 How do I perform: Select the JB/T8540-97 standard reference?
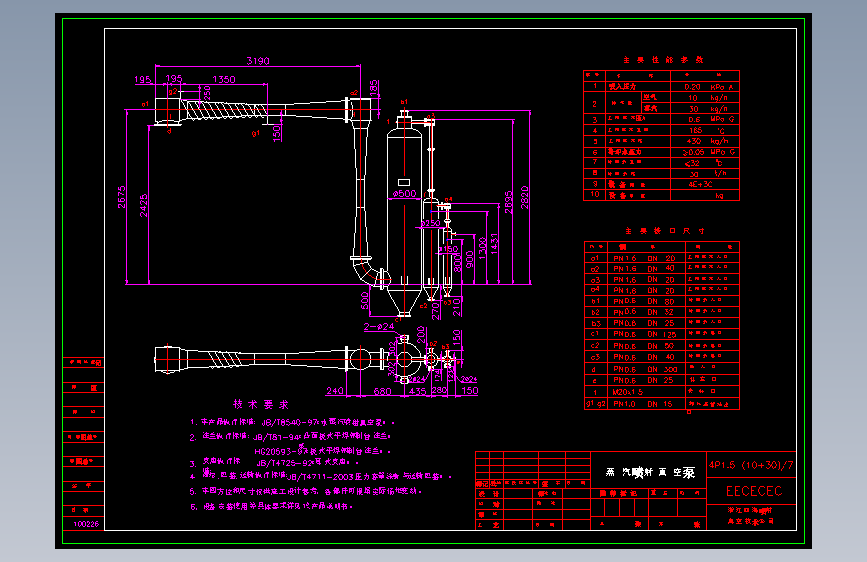[x=288, y=423]
